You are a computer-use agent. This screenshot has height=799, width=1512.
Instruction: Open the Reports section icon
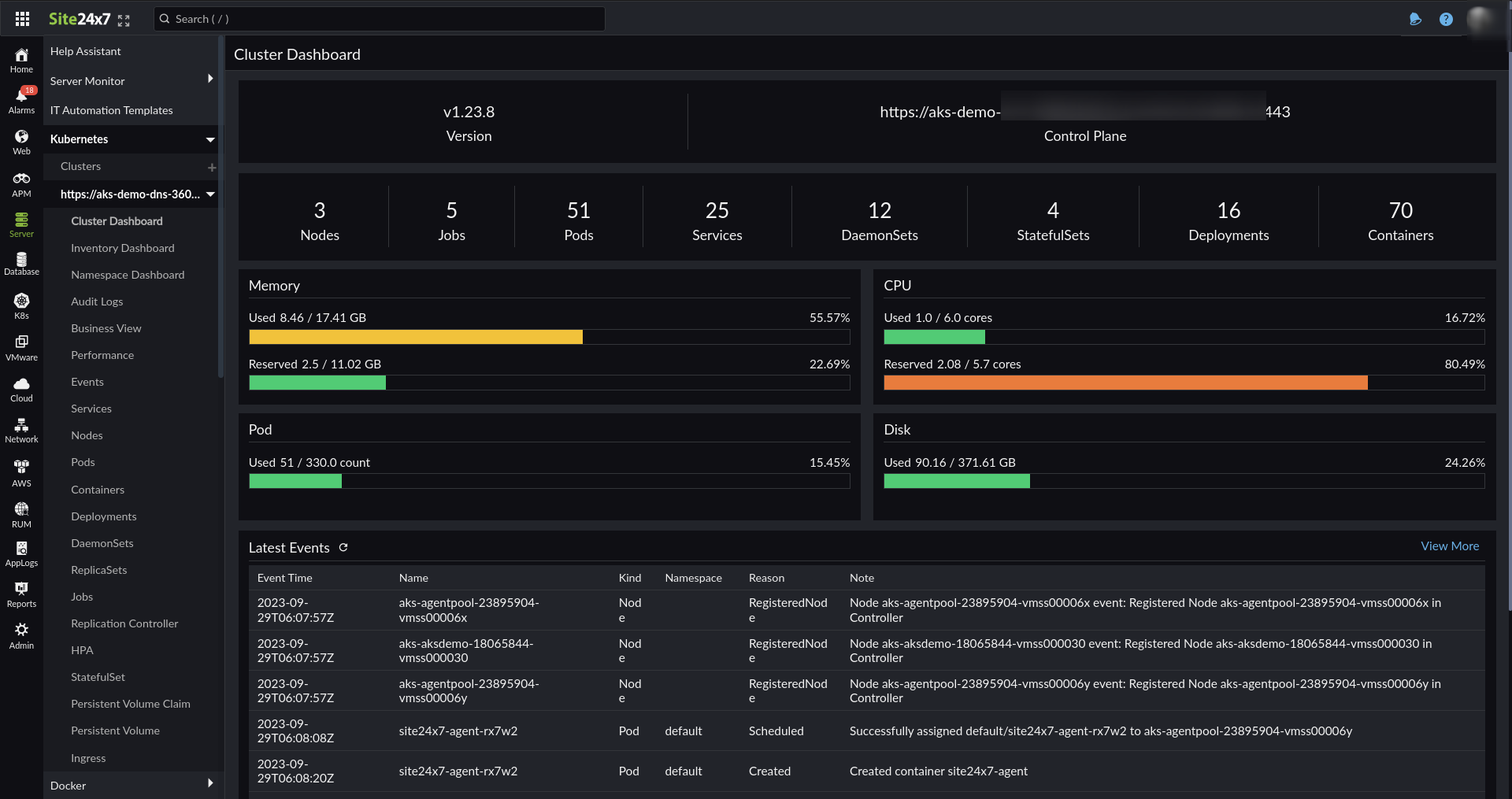click(x=21, y=593)
